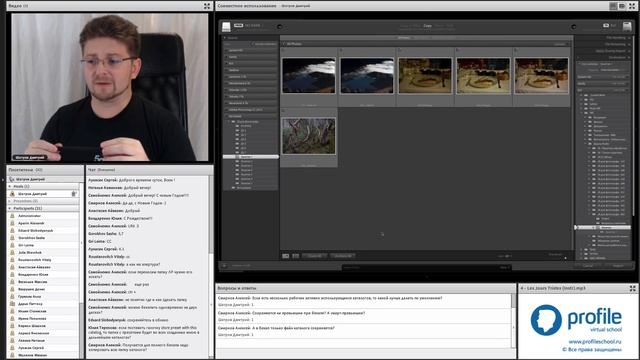Viewport: 640px width, 360px height.
Task: Toggle the Include Subfolders checkbox
Action: point(253,44)
